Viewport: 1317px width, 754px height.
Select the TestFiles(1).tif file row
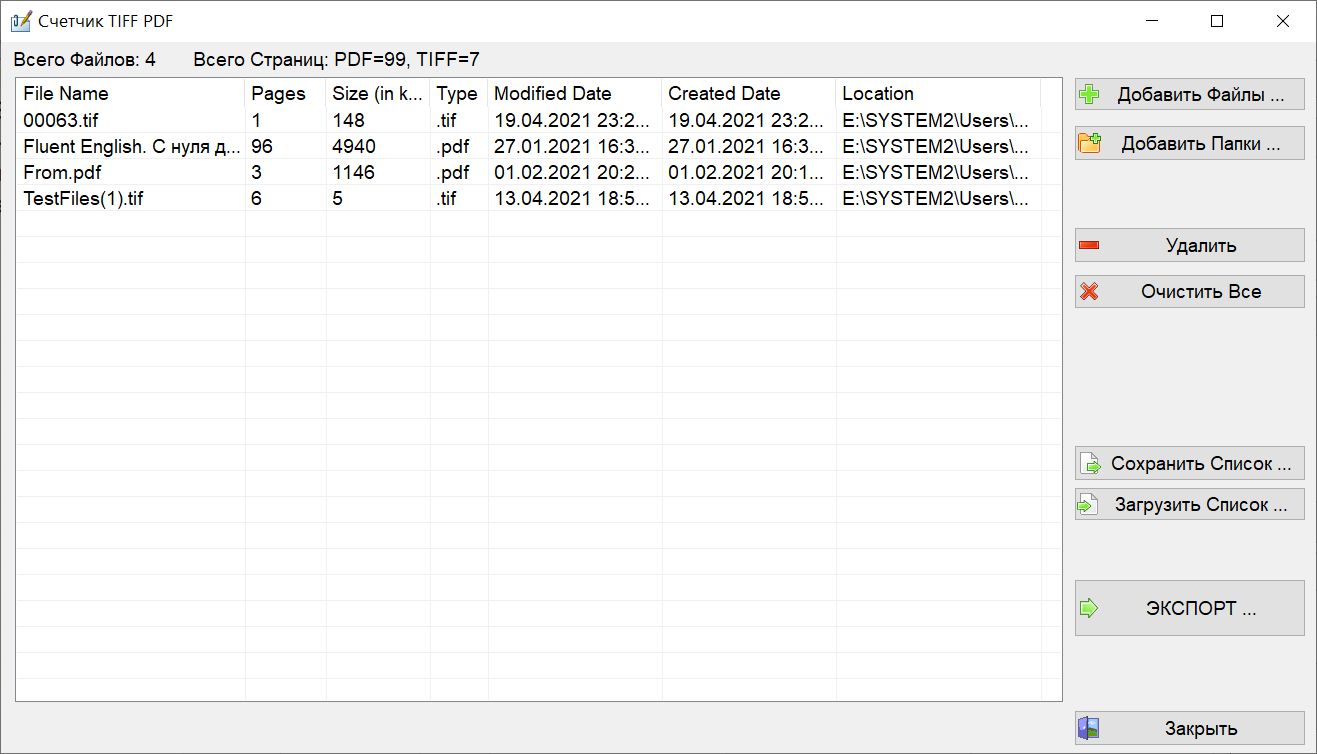pos(539,198)
